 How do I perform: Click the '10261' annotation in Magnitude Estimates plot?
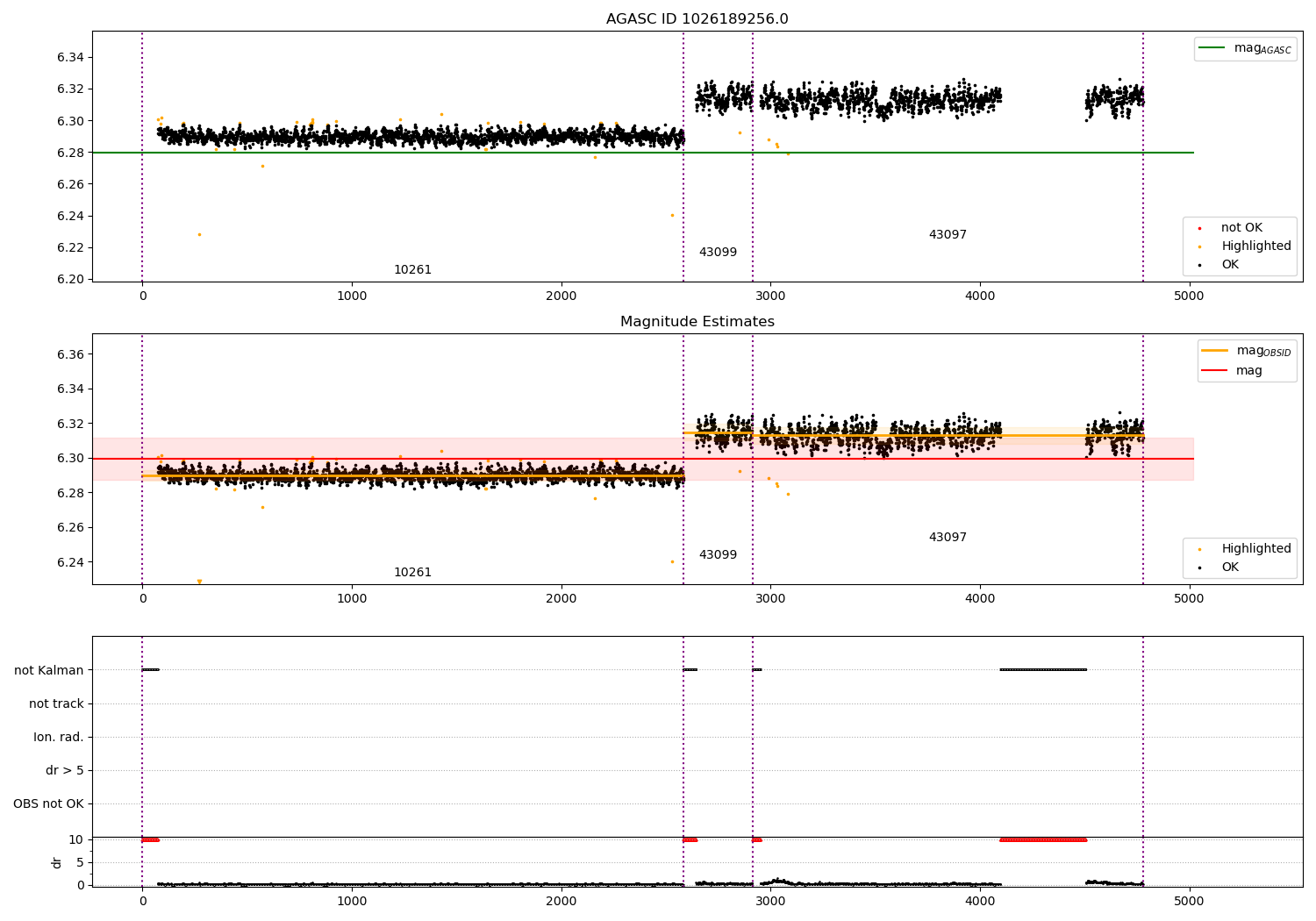412,573
